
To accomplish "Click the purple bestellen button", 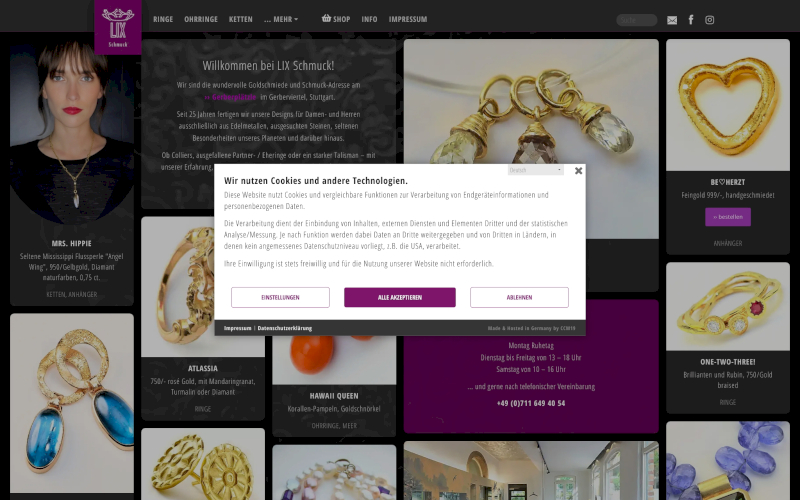I will 728,217.
